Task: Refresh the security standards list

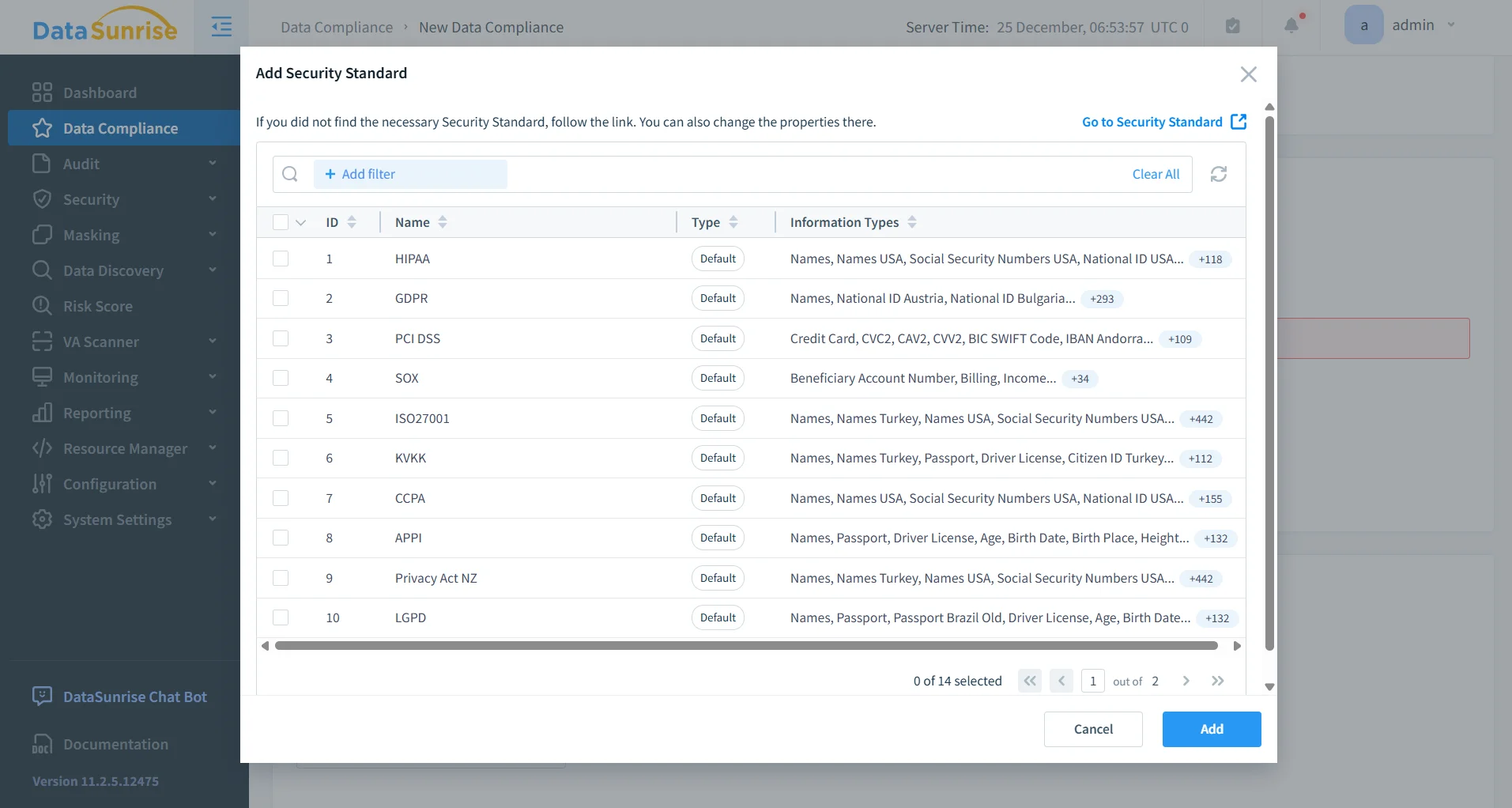Action: 1218,174
